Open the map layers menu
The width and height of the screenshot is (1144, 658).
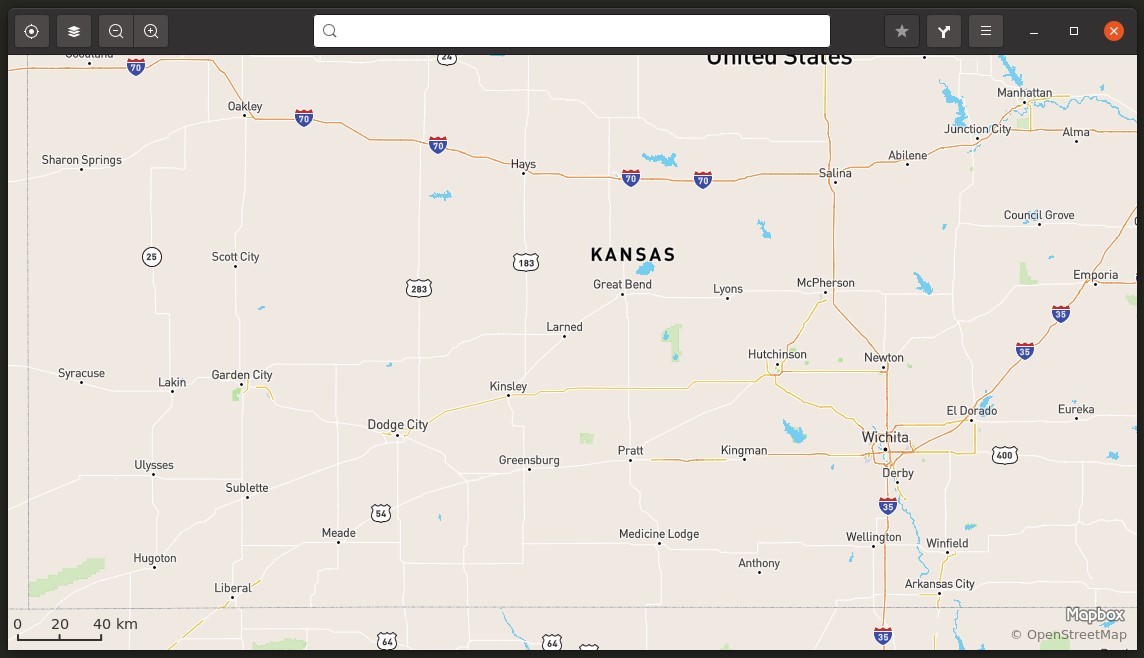(74, 31)
